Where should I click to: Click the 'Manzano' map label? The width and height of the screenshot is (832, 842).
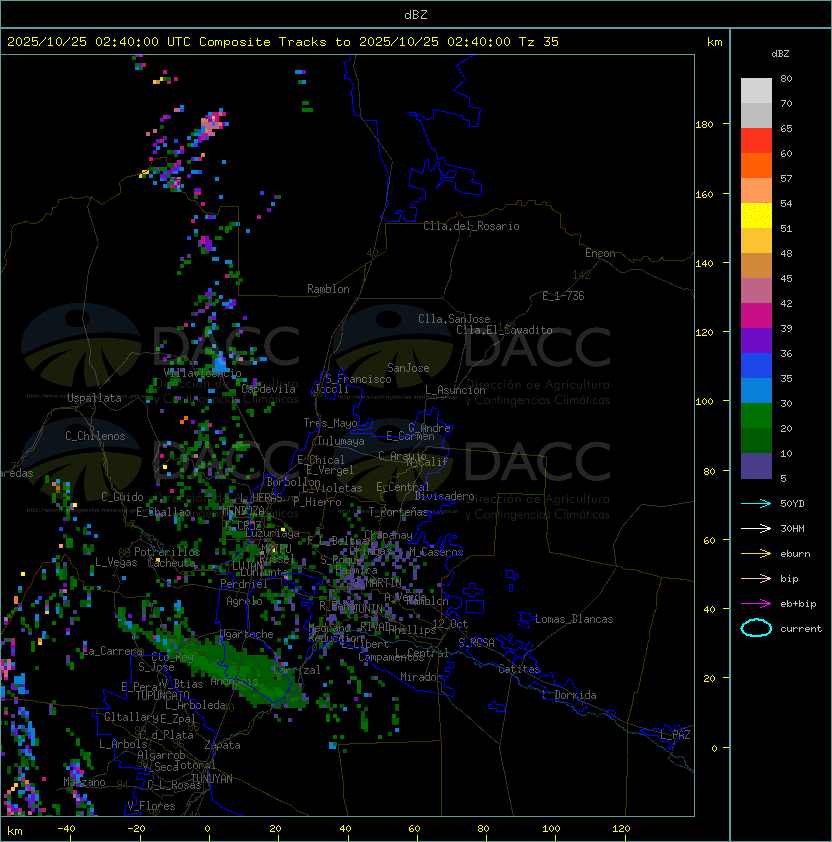click(84, 782)
